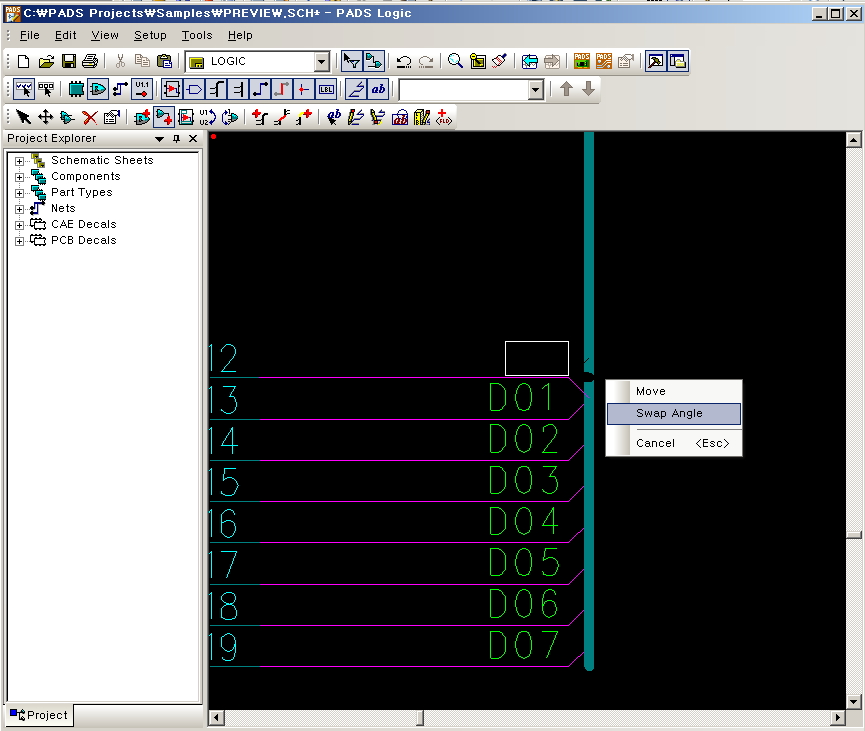Viewport: 865px width, 731px height.
Task: Click the Add Field FLD icon
Action: (x=444, y=117)
